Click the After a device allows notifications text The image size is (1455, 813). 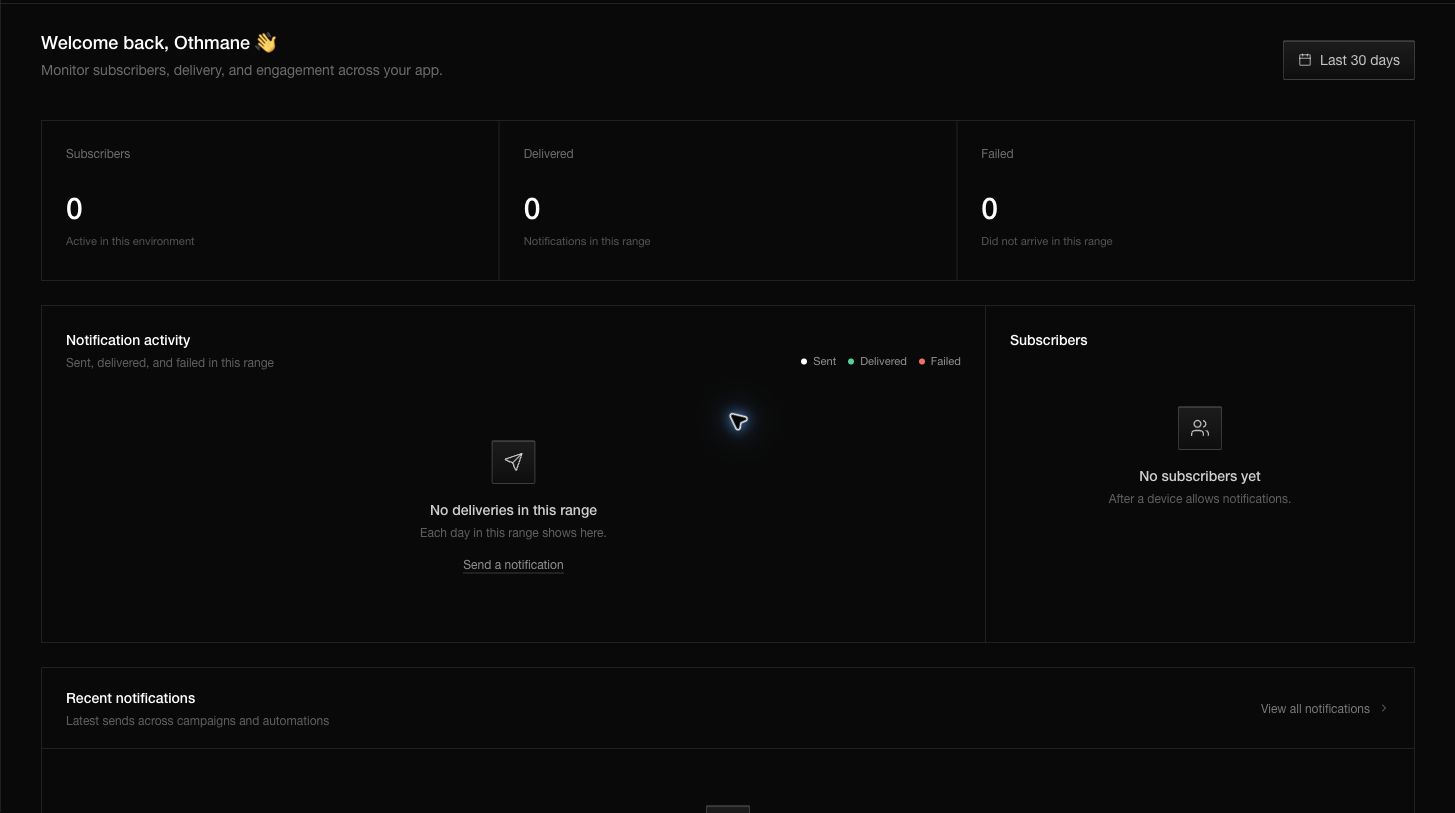[x=1200, y=499]
